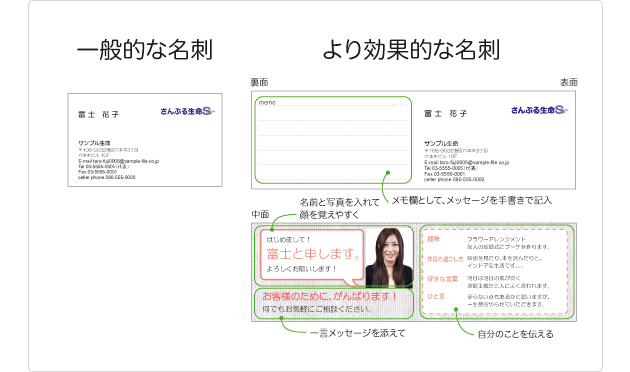630x372 pixels.
Task: Select cellar phone line on the general card
Action: [106, 177]
